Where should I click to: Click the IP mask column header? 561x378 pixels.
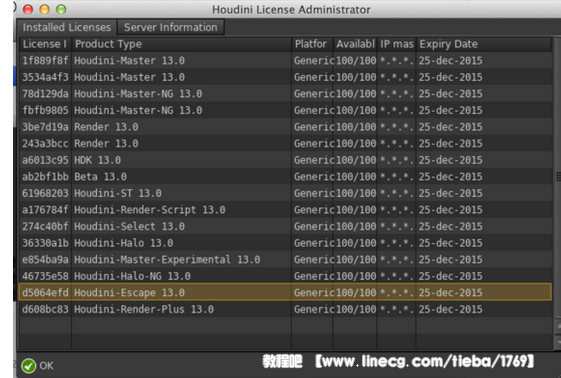[396, 44]
